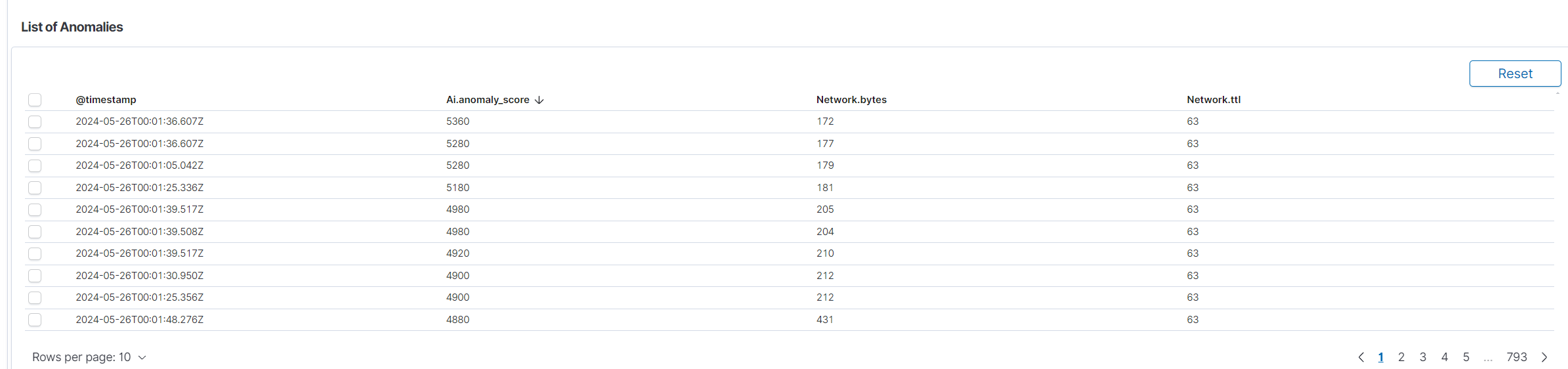Select checkbox for row with bytes 205
Viewport: 1568px width, 369px height.
35,209
